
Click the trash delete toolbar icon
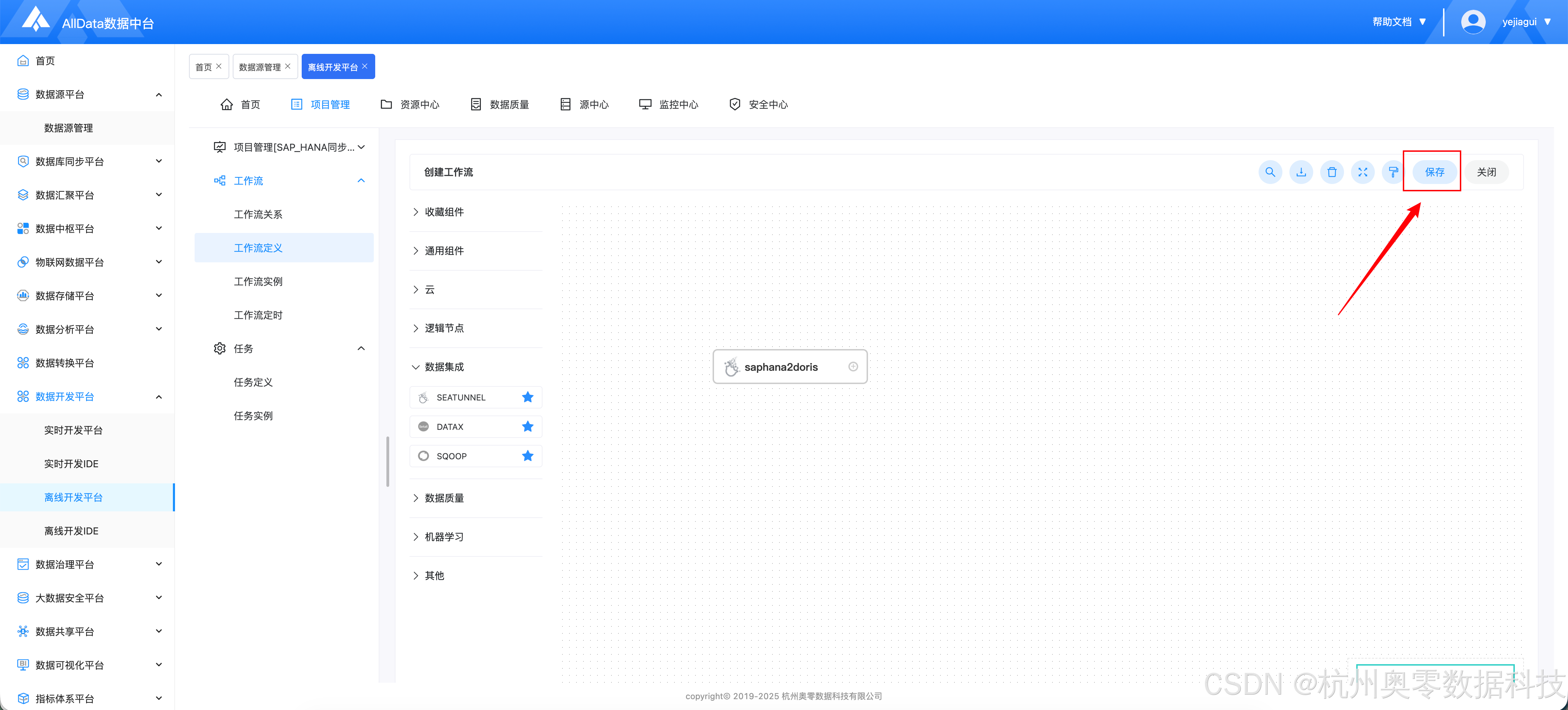coord(1332,172)
